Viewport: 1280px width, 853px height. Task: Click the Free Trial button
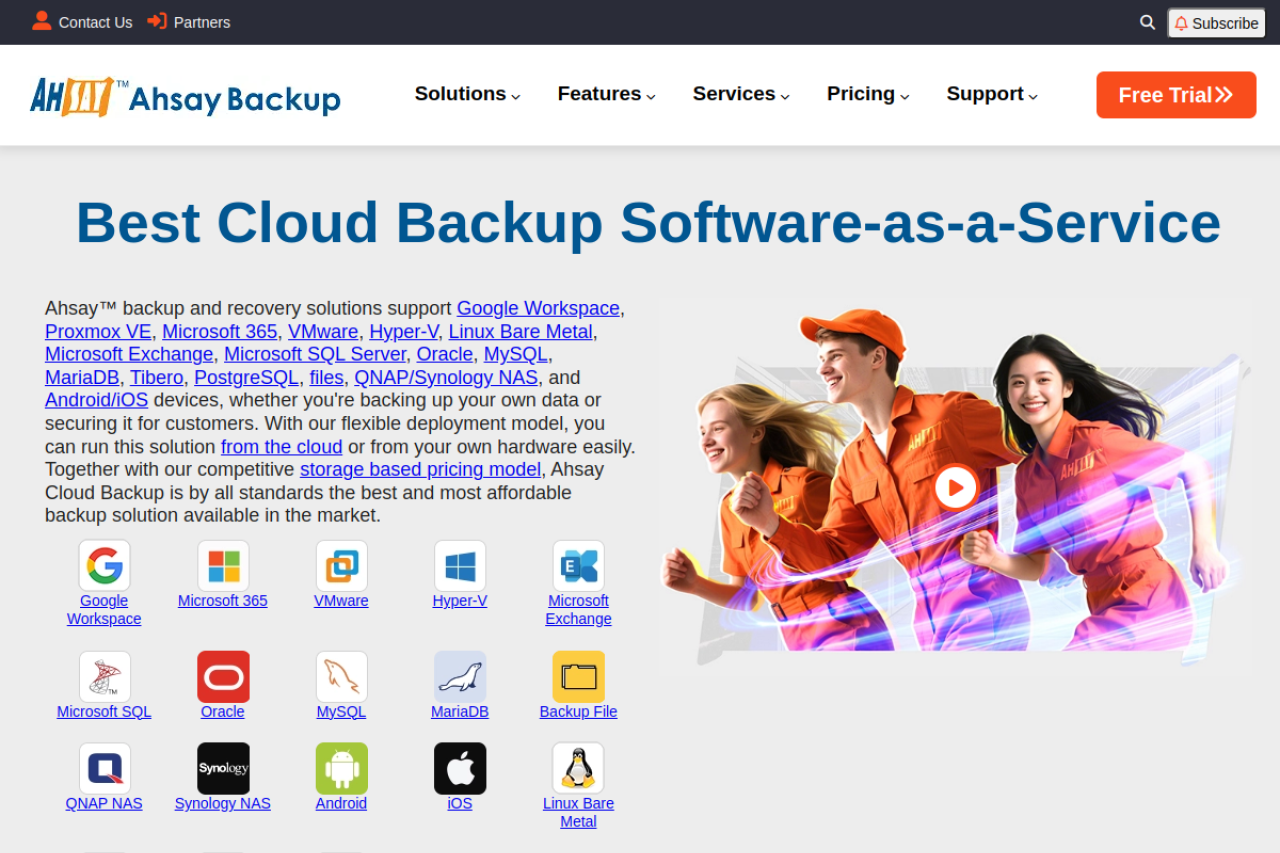tap(1175, 95)
